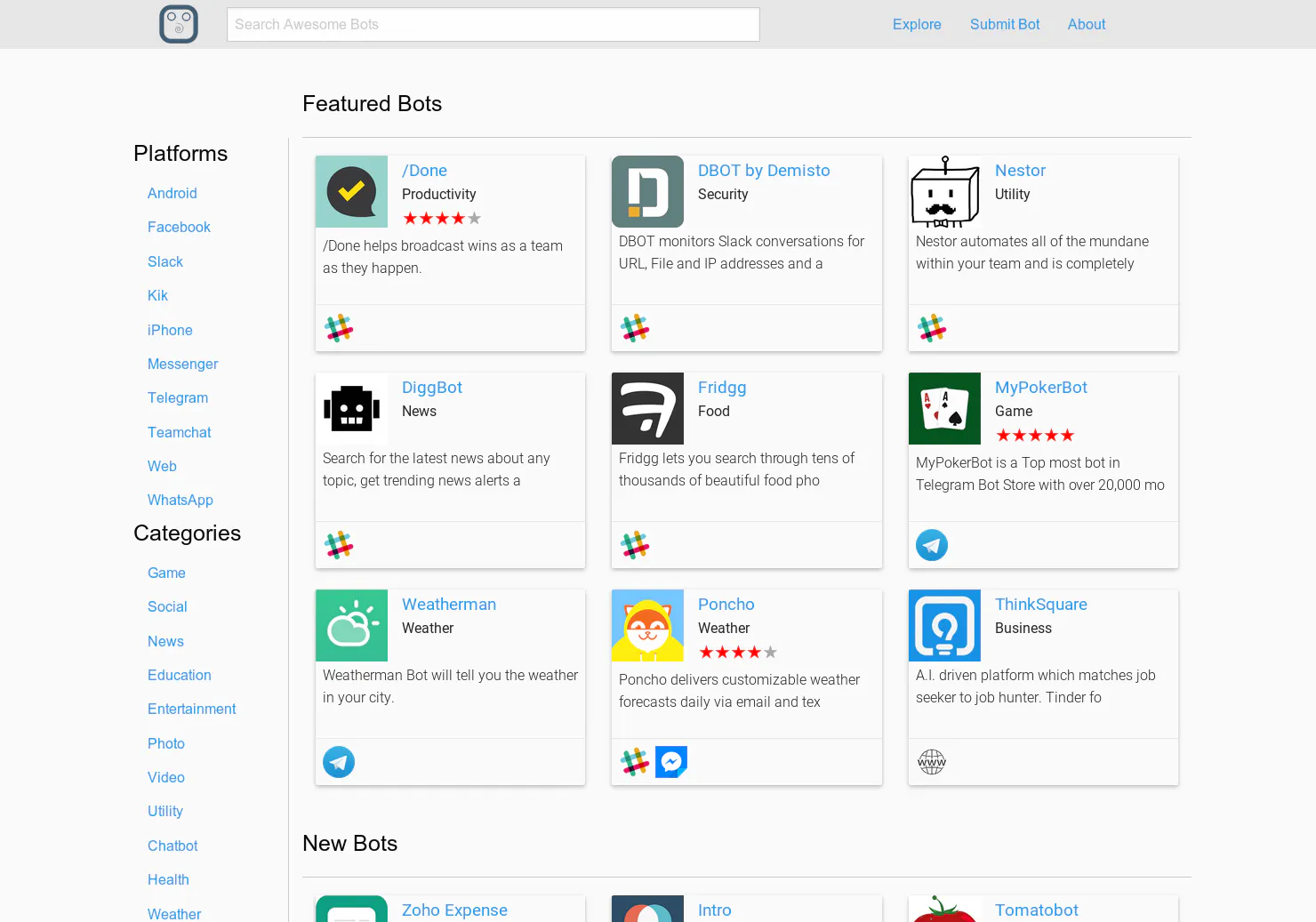Open the MyPokerBot title link

pyautogui.click(x=1041, y=387)
